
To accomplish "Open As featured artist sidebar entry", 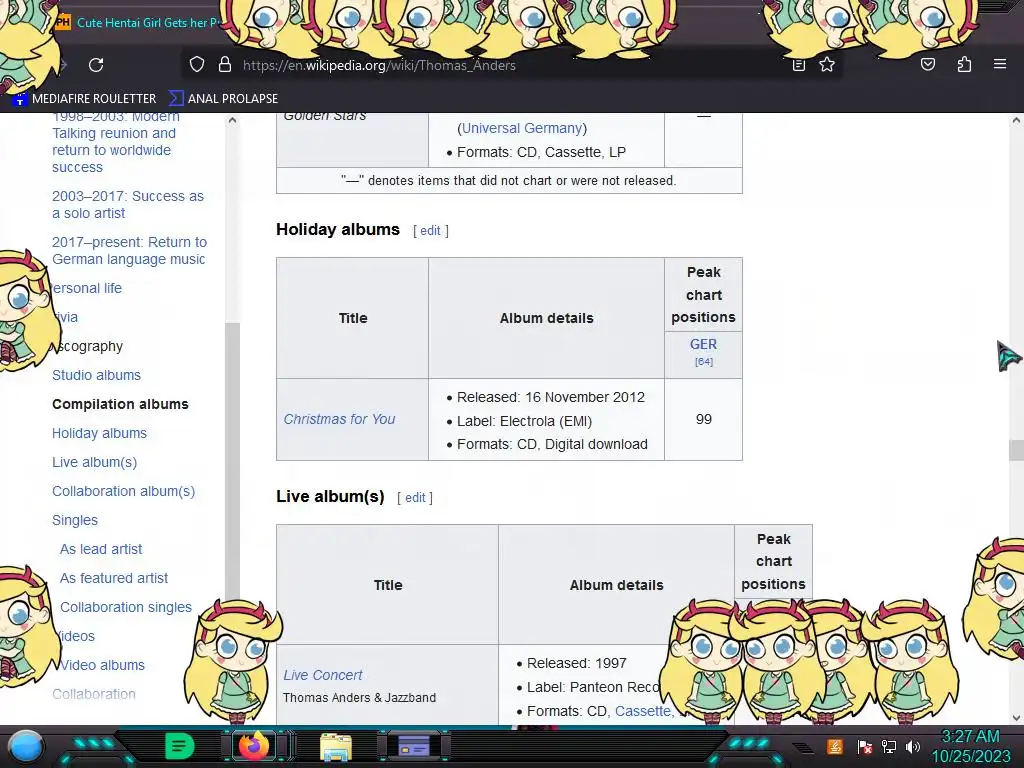I will 114,578.
